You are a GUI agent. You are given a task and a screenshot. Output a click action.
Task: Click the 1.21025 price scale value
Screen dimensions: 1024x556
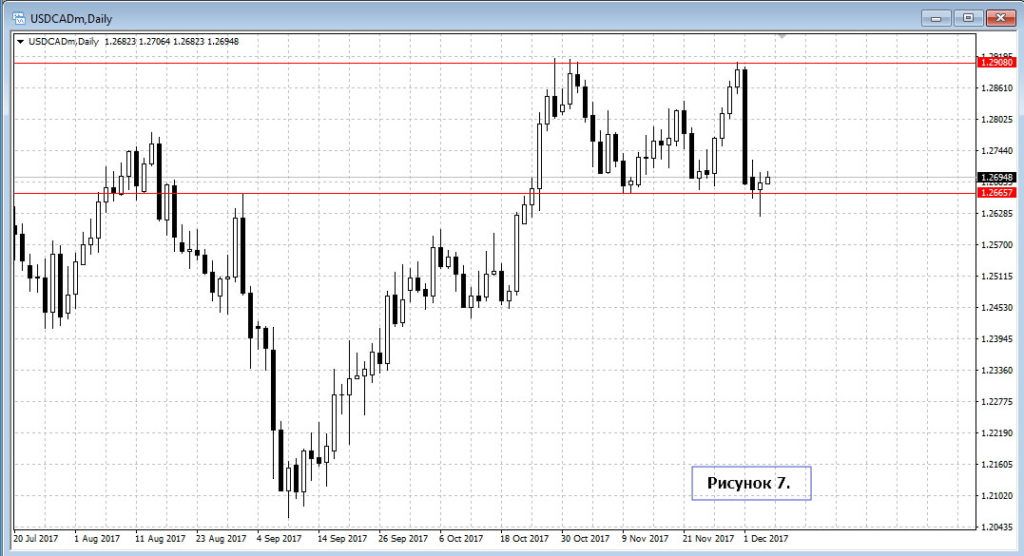coord(997,496)
